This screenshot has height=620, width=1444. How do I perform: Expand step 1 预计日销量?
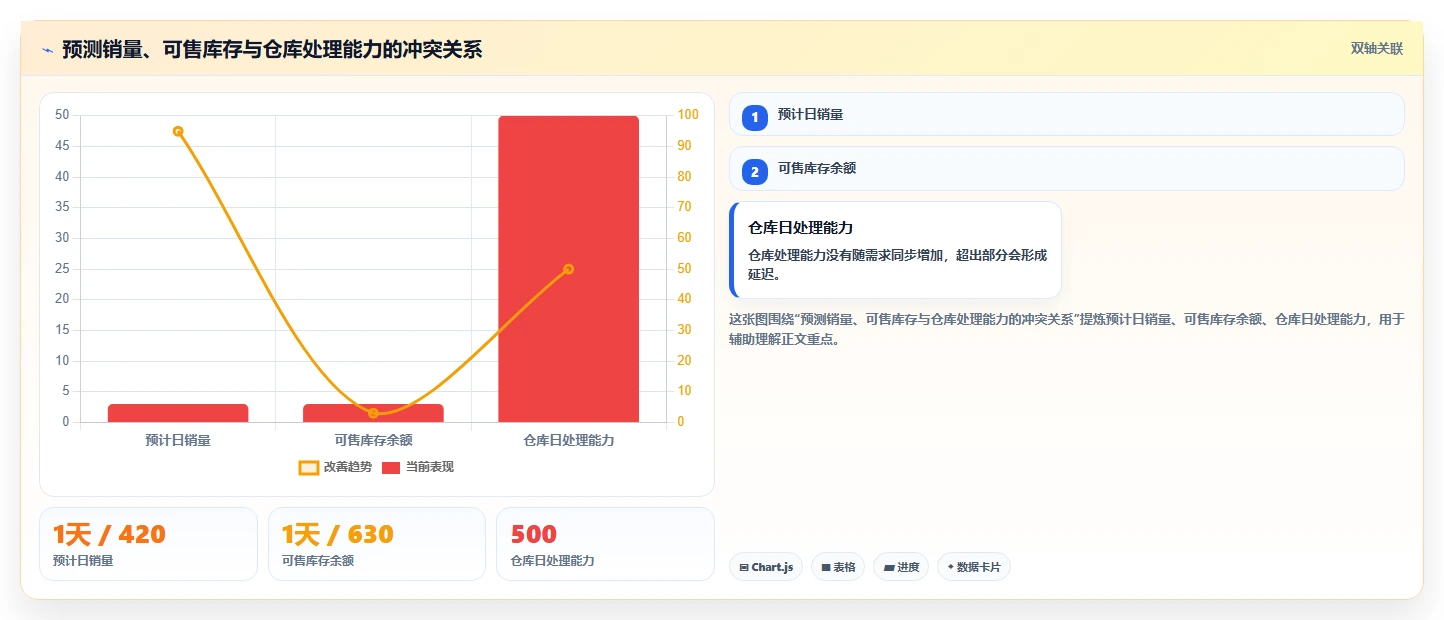click(1067, 114)
